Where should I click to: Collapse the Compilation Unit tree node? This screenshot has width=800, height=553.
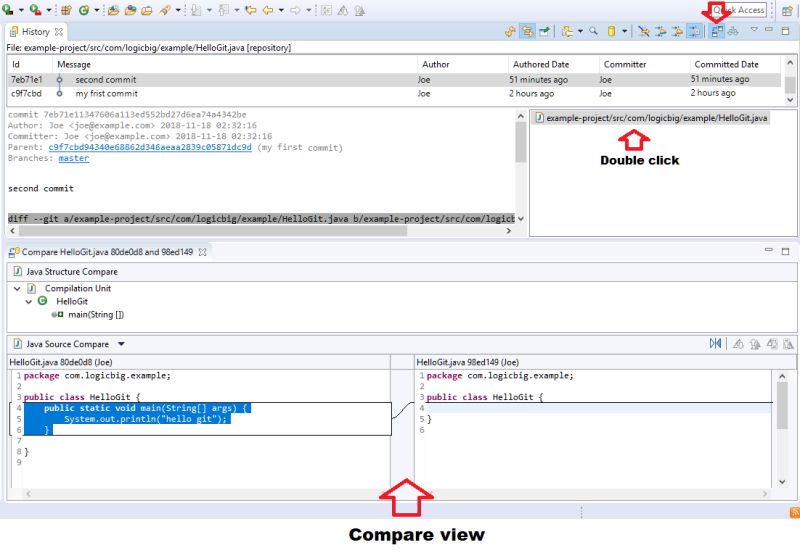17,289
